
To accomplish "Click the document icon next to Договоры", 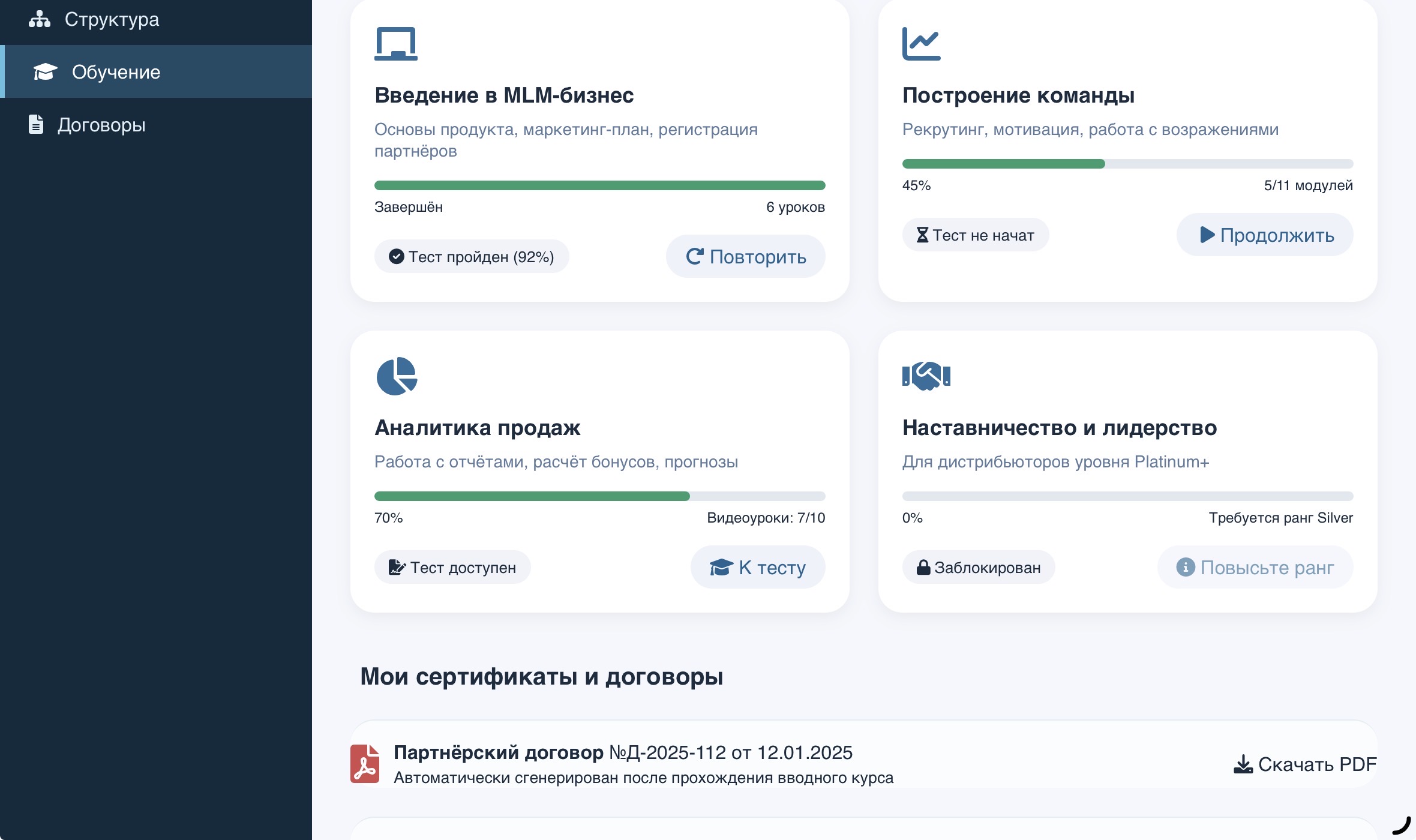I will [x=36, y=125].
